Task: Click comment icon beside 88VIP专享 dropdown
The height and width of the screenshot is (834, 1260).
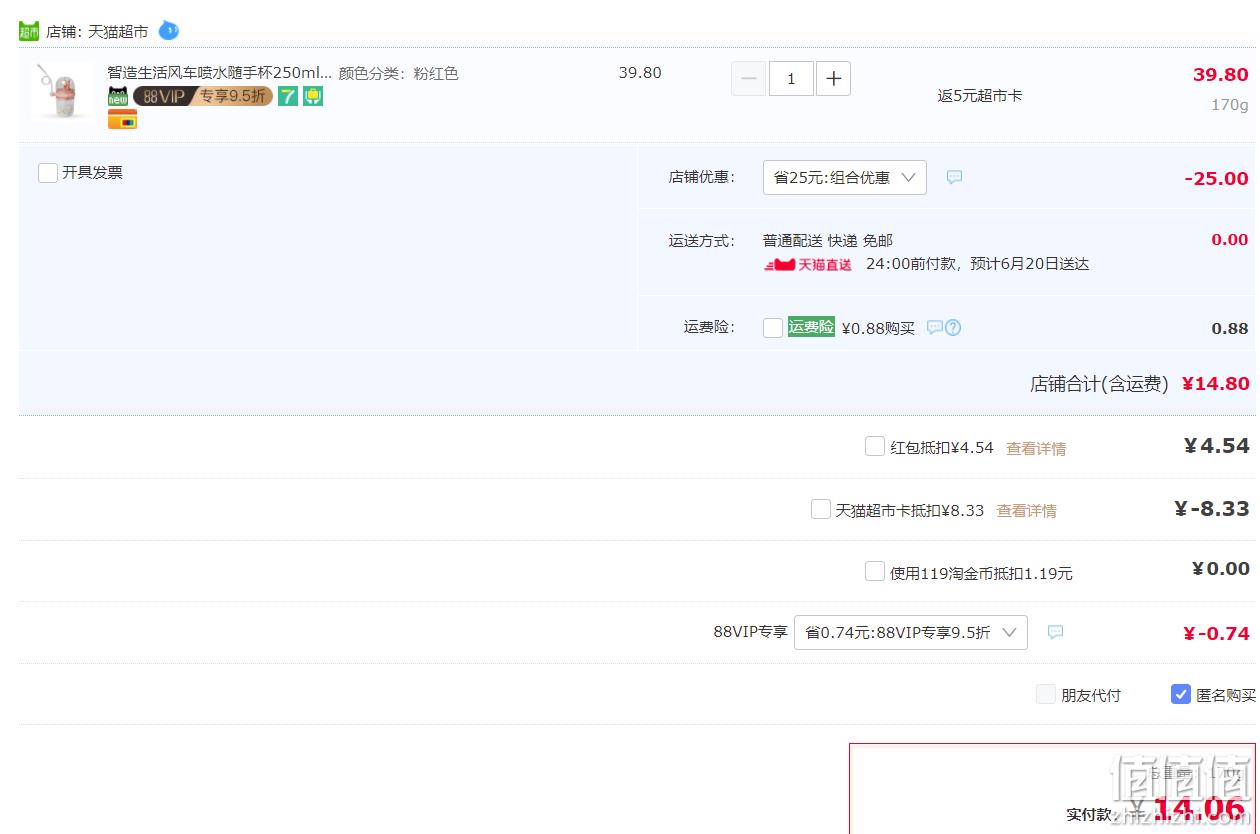Action: pyautogui.click(x=1055, y=632)
